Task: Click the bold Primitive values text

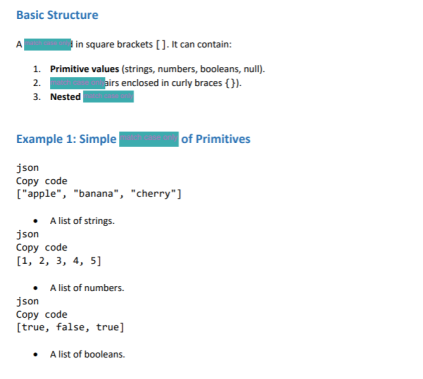Action: coord(84,69)
